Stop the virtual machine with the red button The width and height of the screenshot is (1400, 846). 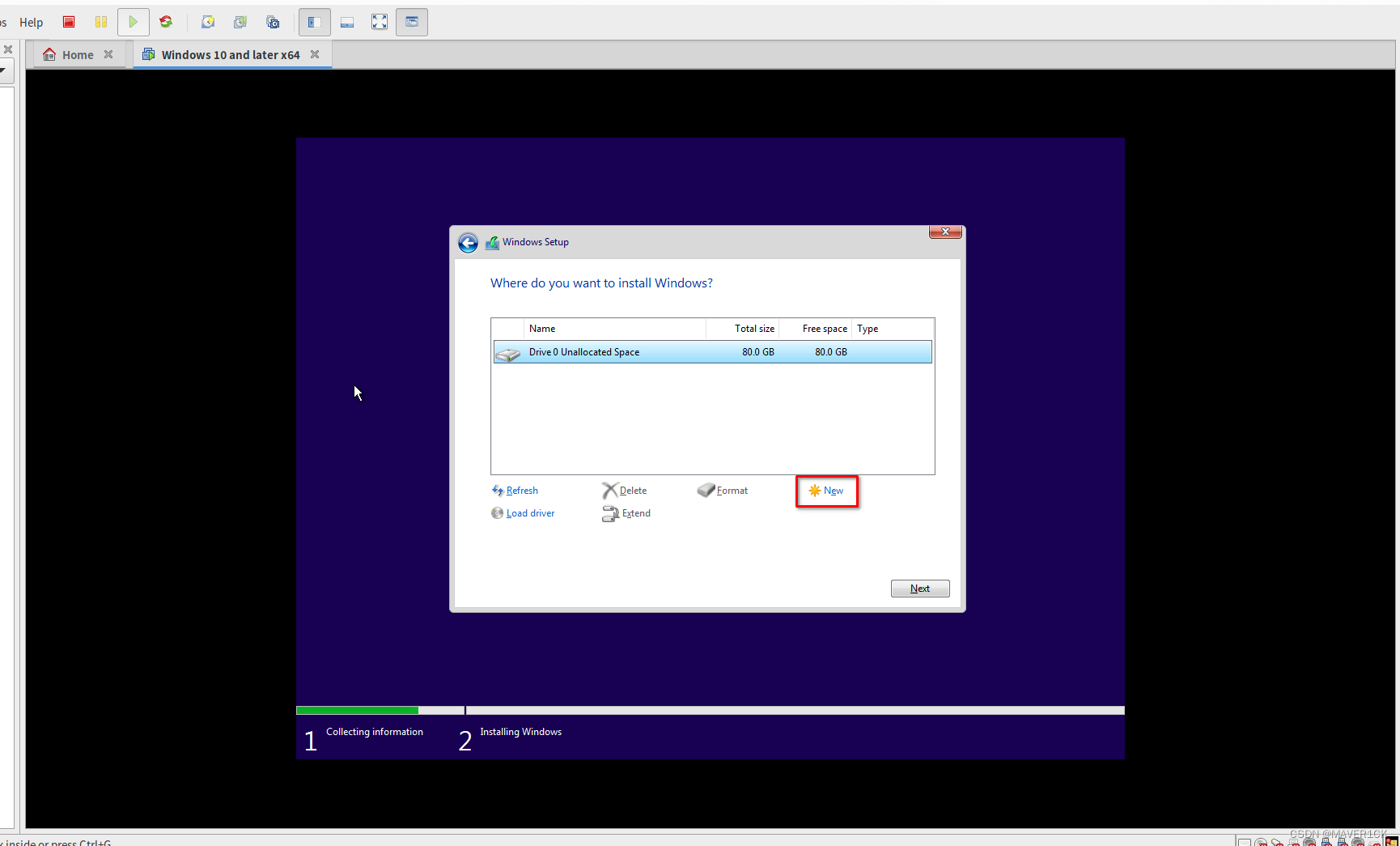tap(69, 22)
